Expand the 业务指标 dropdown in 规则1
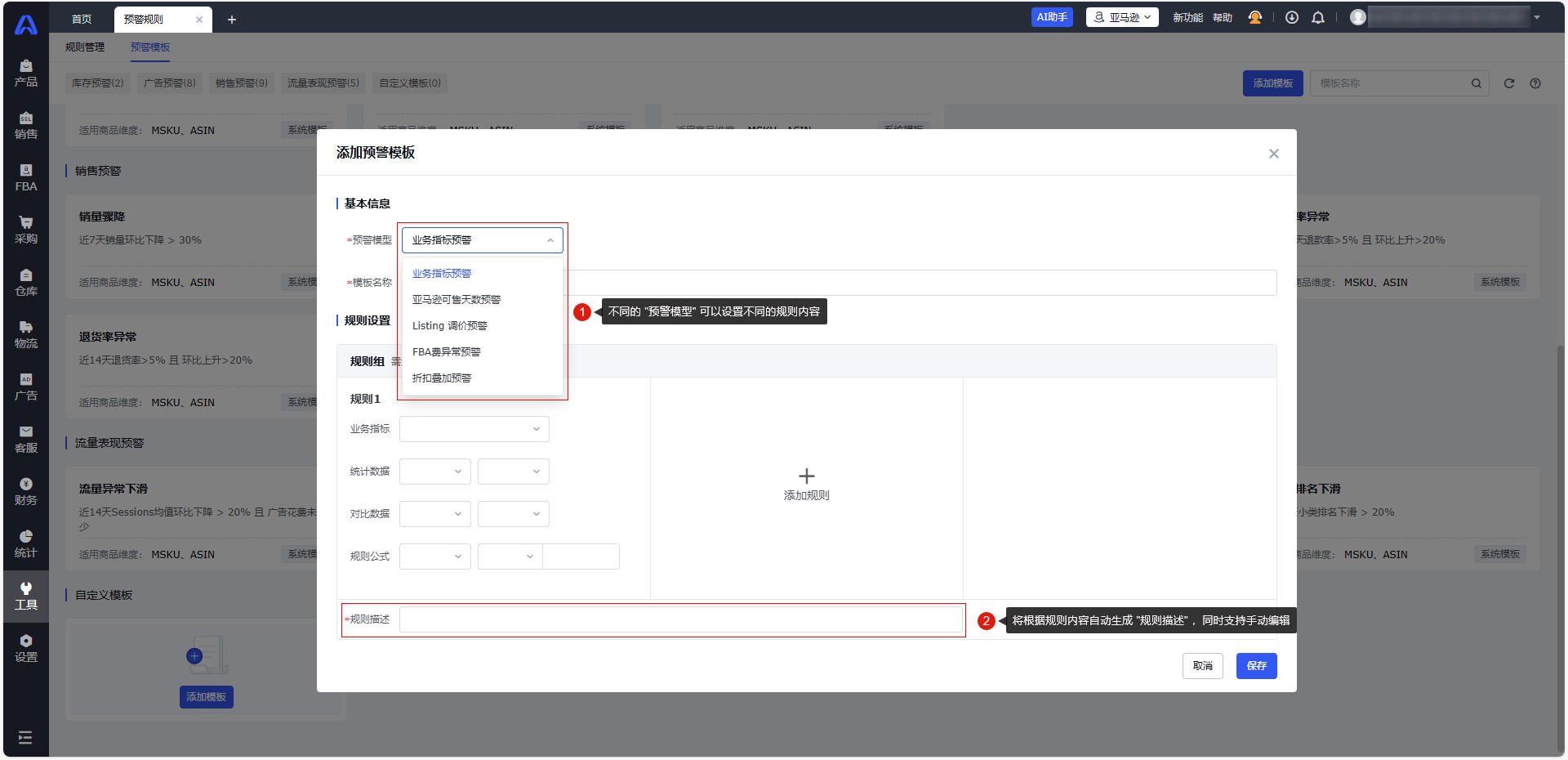Image resolution: width=1568 pixels, height=760 pixels. [474, 429]
